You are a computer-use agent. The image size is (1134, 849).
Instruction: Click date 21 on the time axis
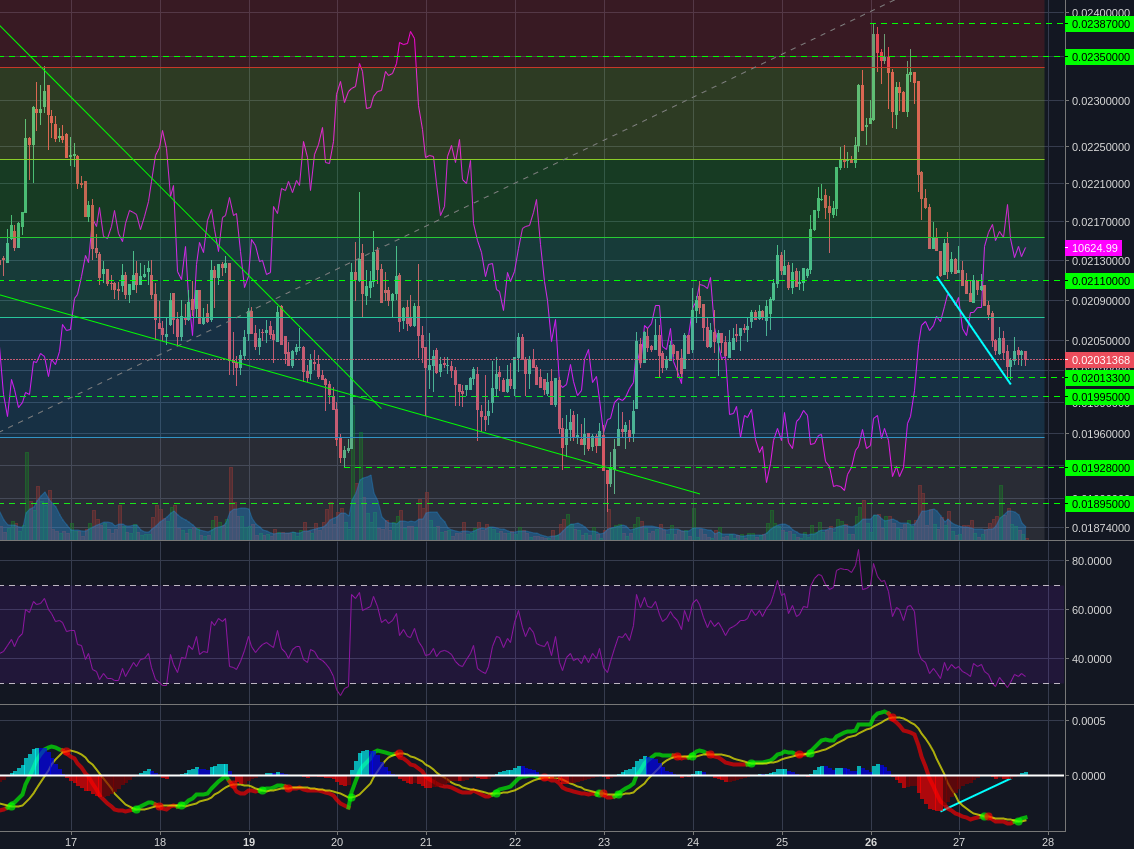coord(426,842)
